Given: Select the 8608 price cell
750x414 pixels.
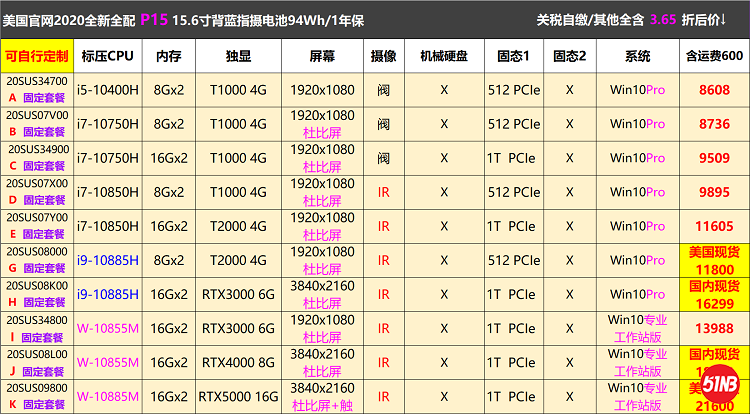Looking at the screenshot, I should click(714, 91).
